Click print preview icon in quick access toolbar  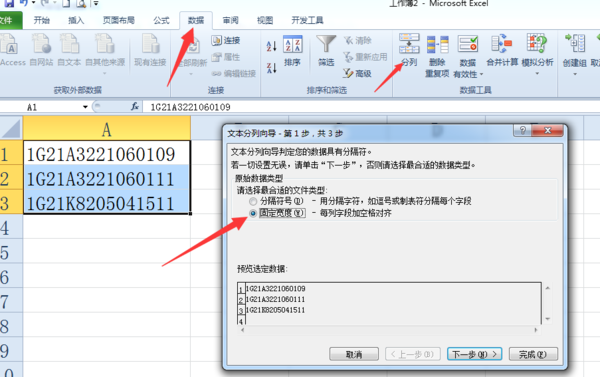[x=81, y=3]
